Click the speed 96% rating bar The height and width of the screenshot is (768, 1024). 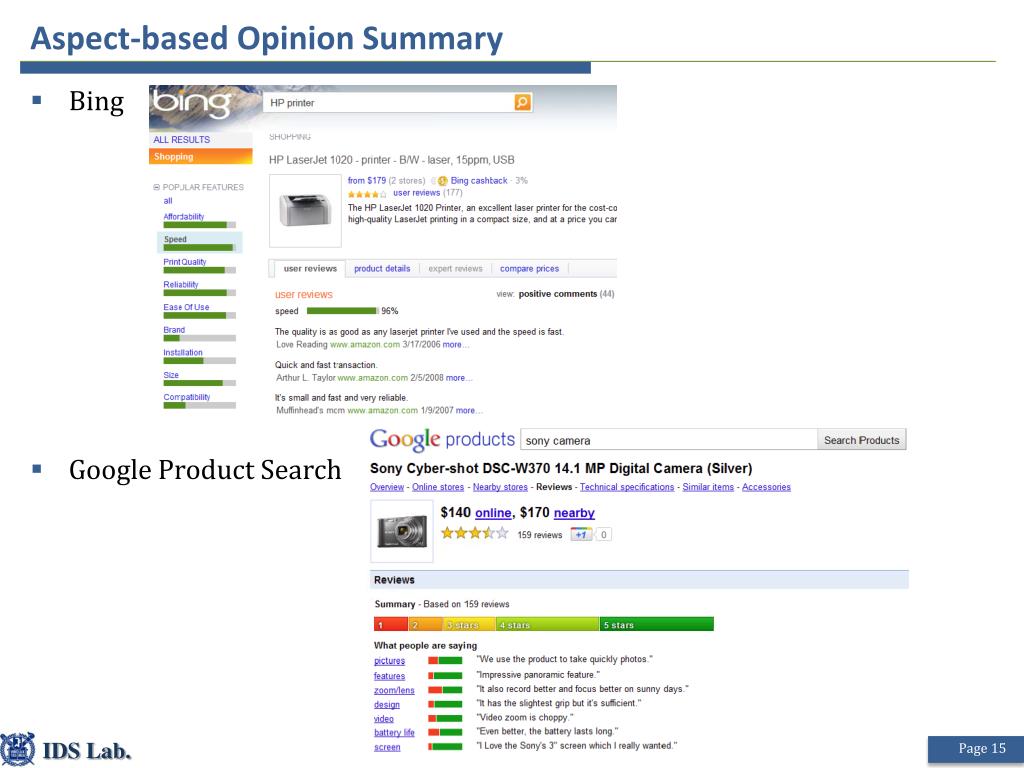click(x=343, y=311)
